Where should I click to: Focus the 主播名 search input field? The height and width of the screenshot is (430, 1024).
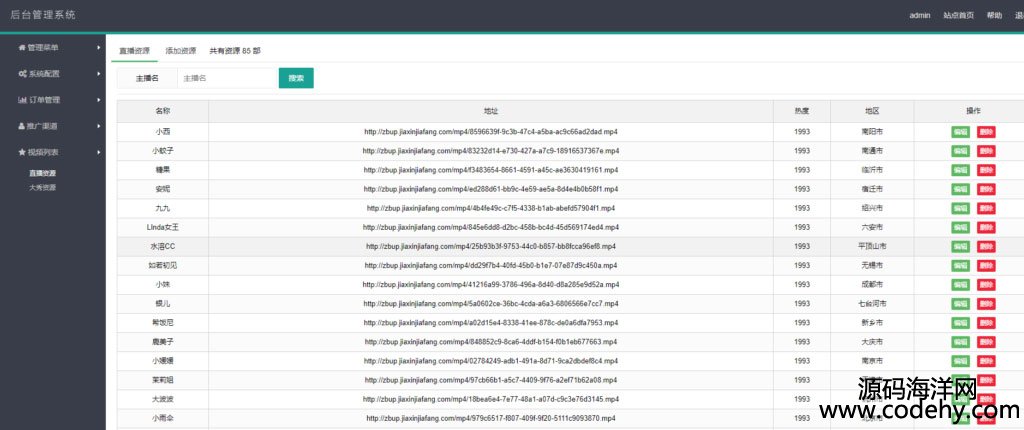tap(226, 78)
